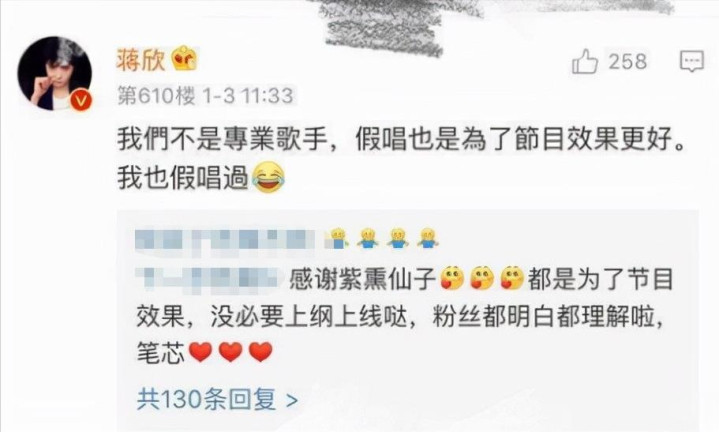Open 蒋欣's profile avatar picture
Viewport: 719px width, 432px height.
(x=55, y=73)
